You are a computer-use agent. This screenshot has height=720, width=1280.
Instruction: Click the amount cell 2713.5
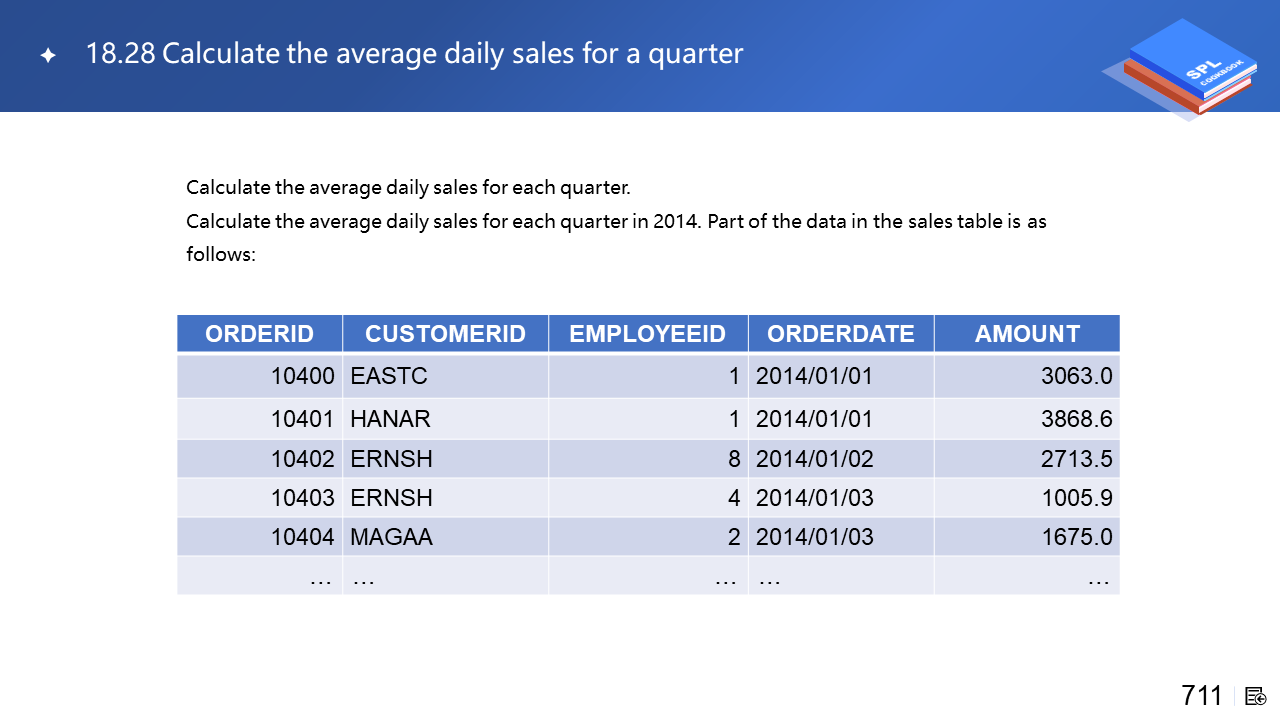click(1076, 459)
